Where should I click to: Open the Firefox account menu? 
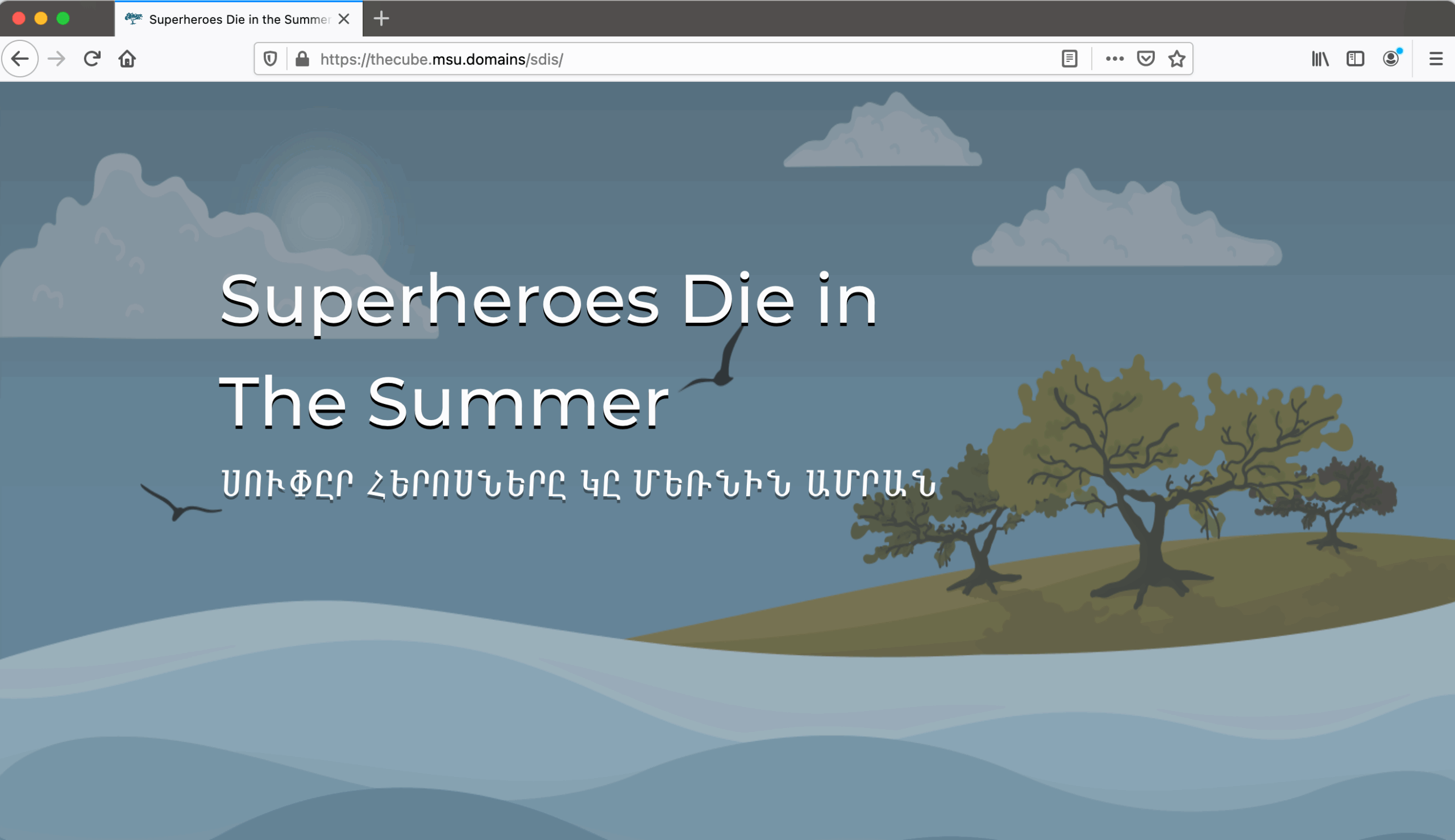(1391, 59)
